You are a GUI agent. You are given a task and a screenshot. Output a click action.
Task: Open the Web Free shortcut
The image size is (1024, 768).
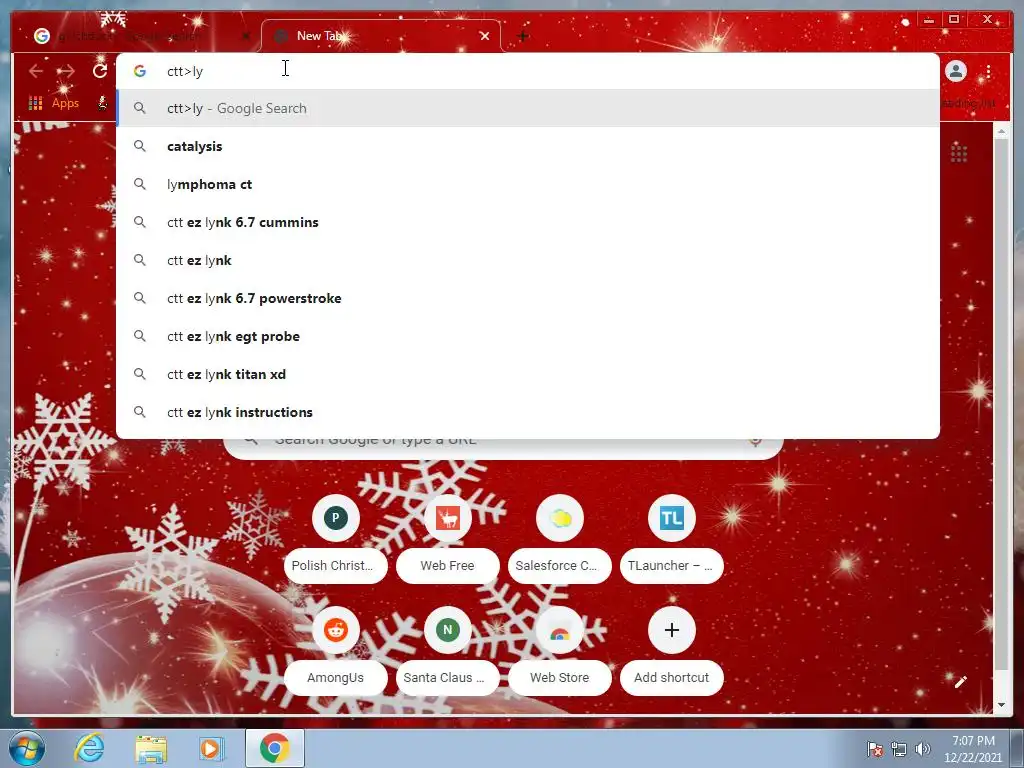point(447,539)
